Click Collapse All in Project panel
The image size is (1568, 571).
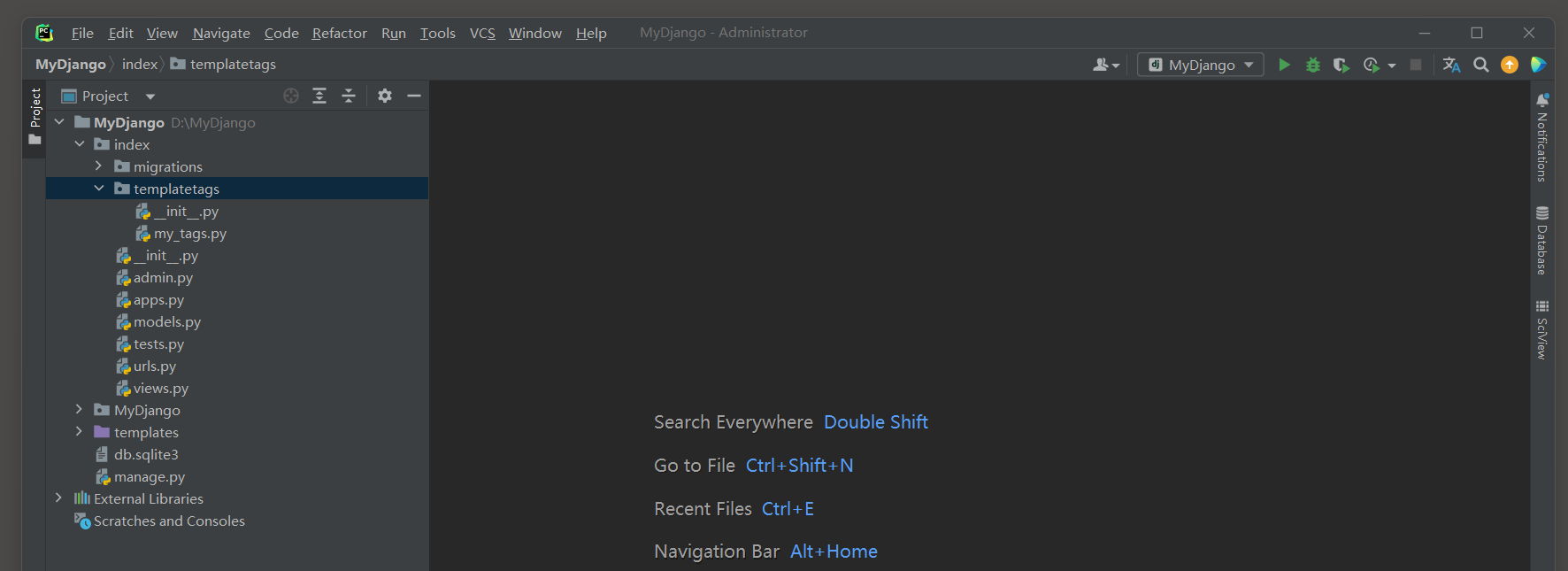[349, 96]
